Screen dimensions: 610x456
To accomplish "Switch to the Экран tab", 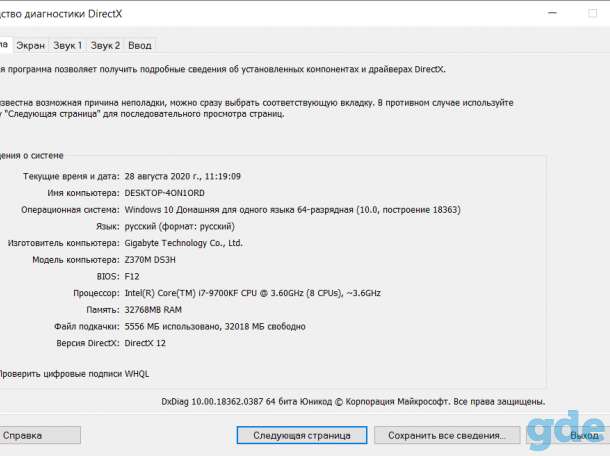I will (30, 46).
